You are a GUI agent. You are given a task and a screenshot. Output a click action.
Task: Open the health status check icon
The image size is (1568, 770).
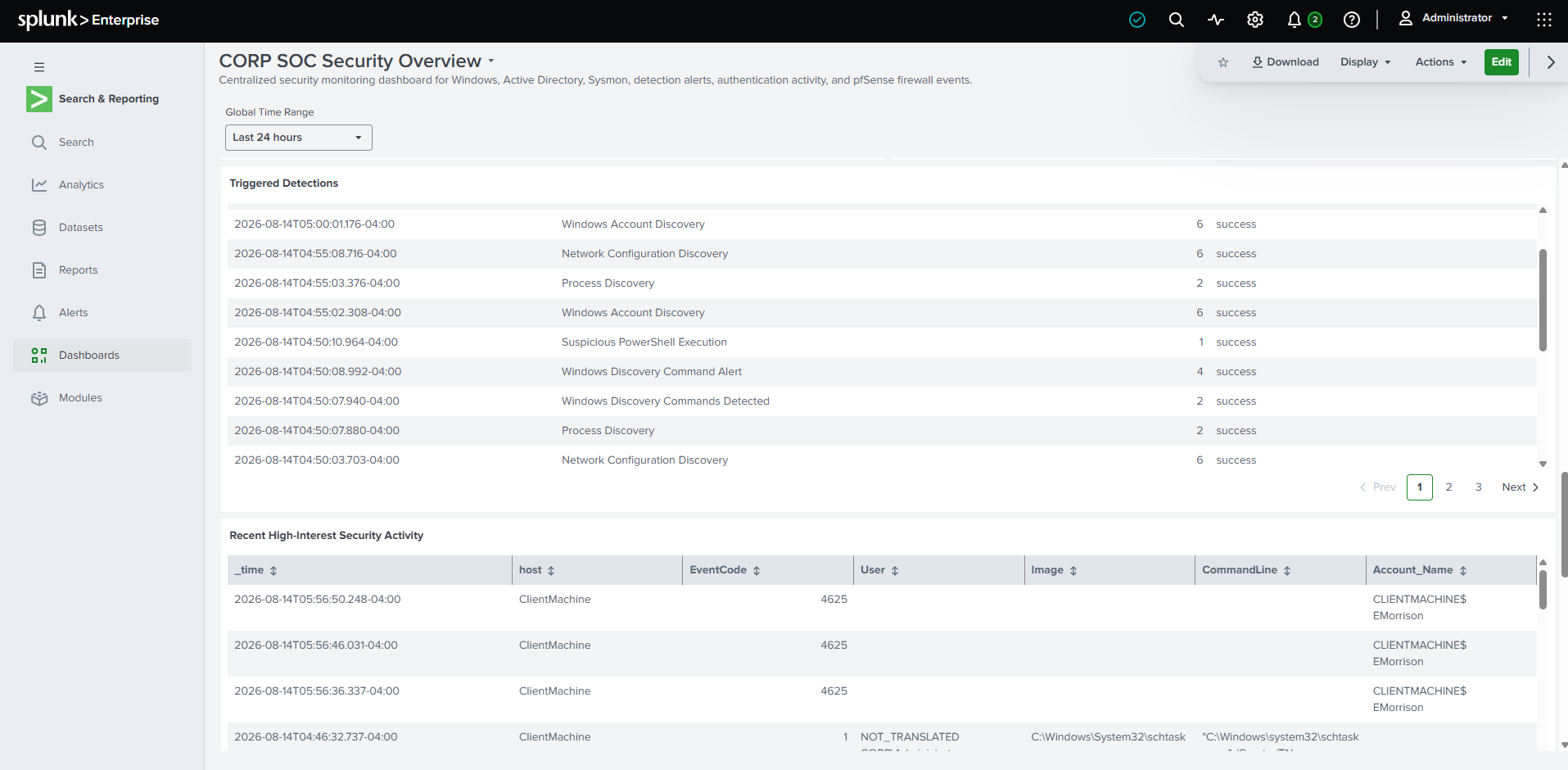pos(1137,20)
